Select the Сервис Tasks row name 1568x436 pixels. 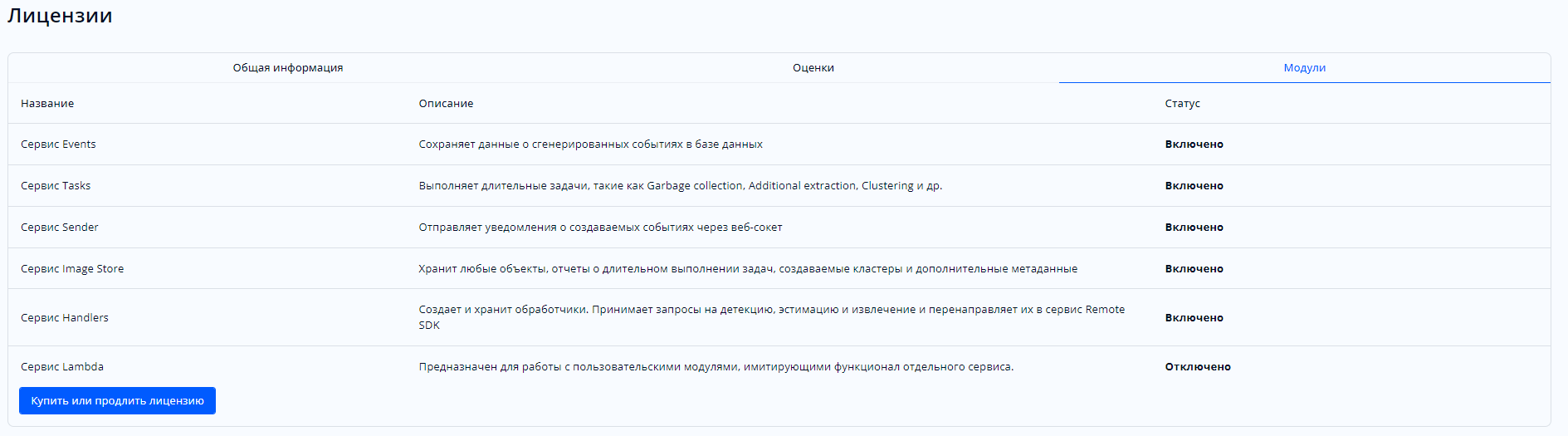(56, 186)
